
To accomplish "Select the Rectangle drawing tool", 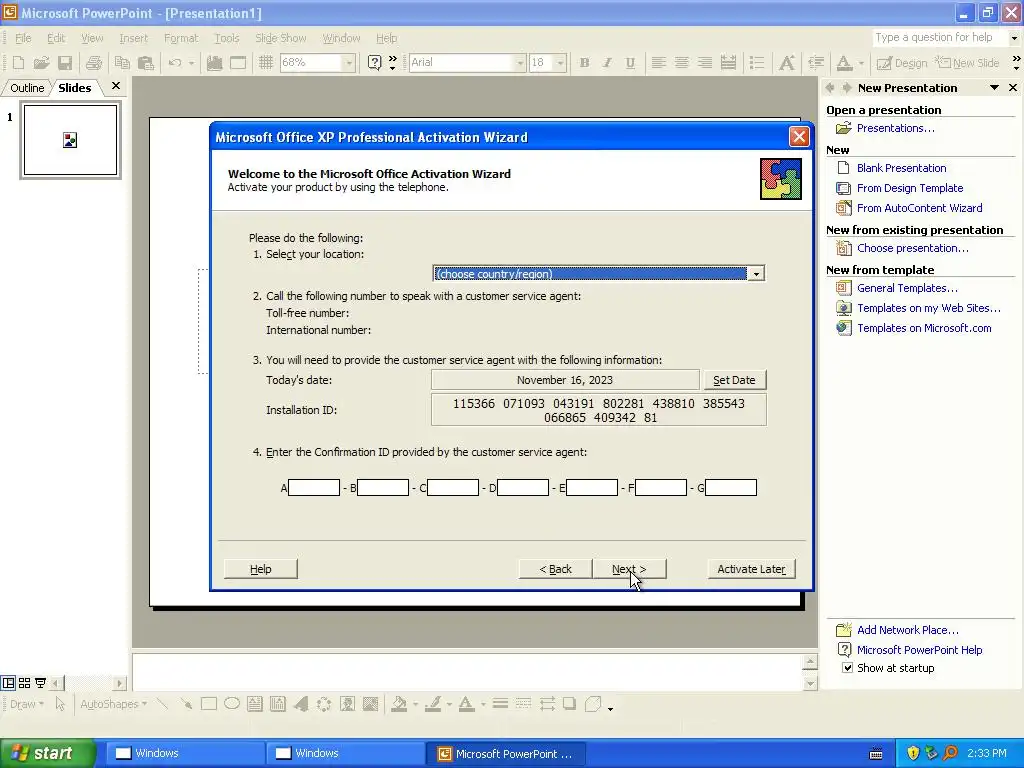I will (x=209, y=703).
